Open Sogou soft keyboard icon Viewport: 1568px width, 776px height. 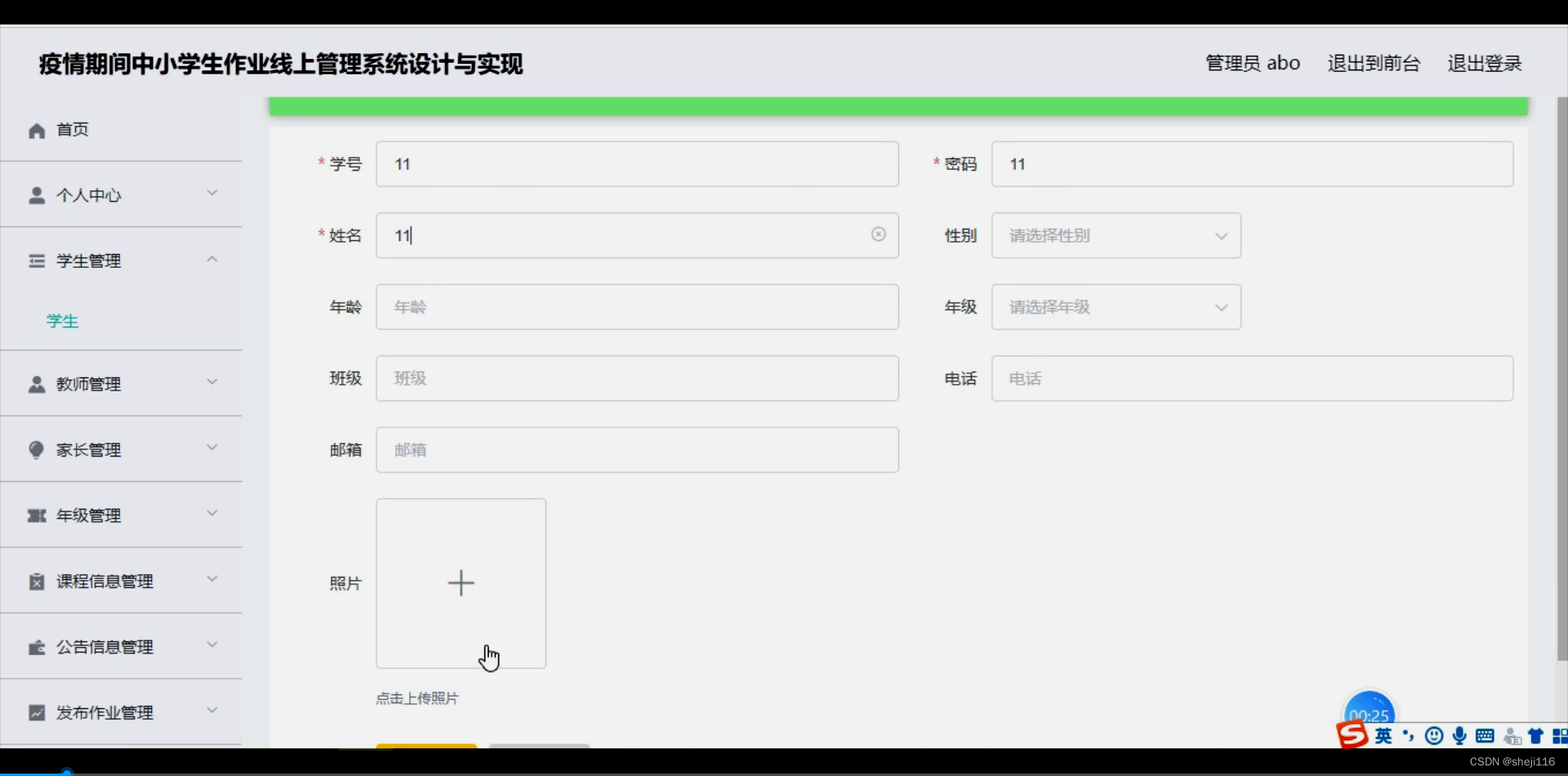click(1486, 735)
